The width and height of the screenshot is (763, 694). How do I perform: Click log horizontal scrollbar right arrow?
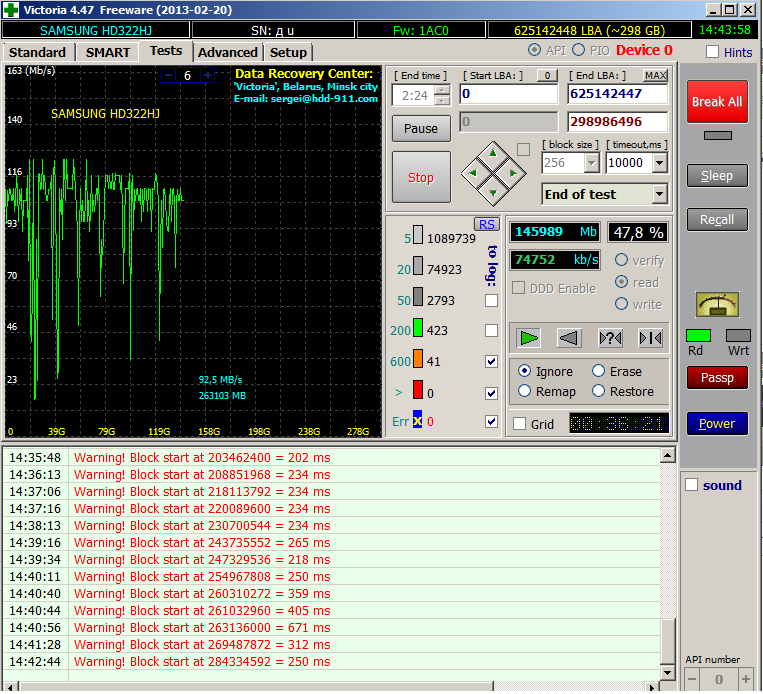[652, 687]
